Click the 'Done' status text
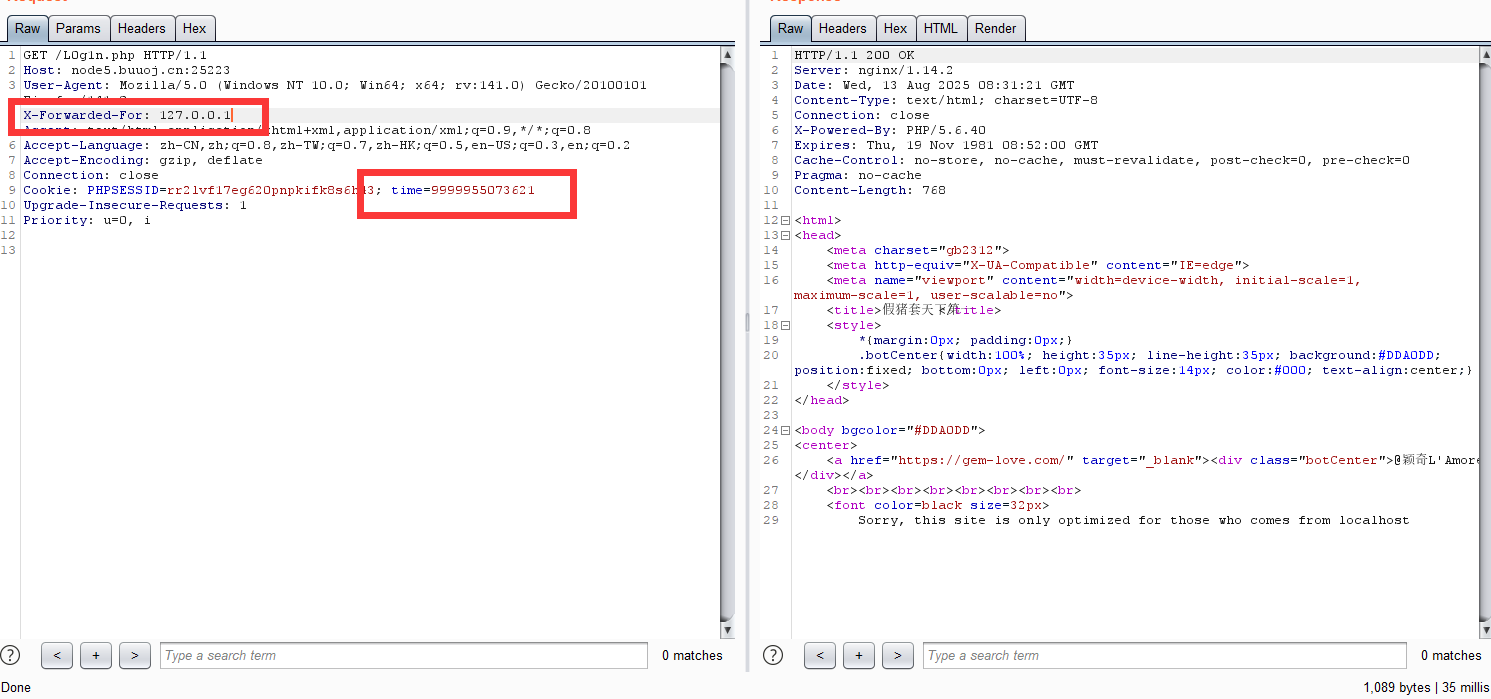 (16, 688)
